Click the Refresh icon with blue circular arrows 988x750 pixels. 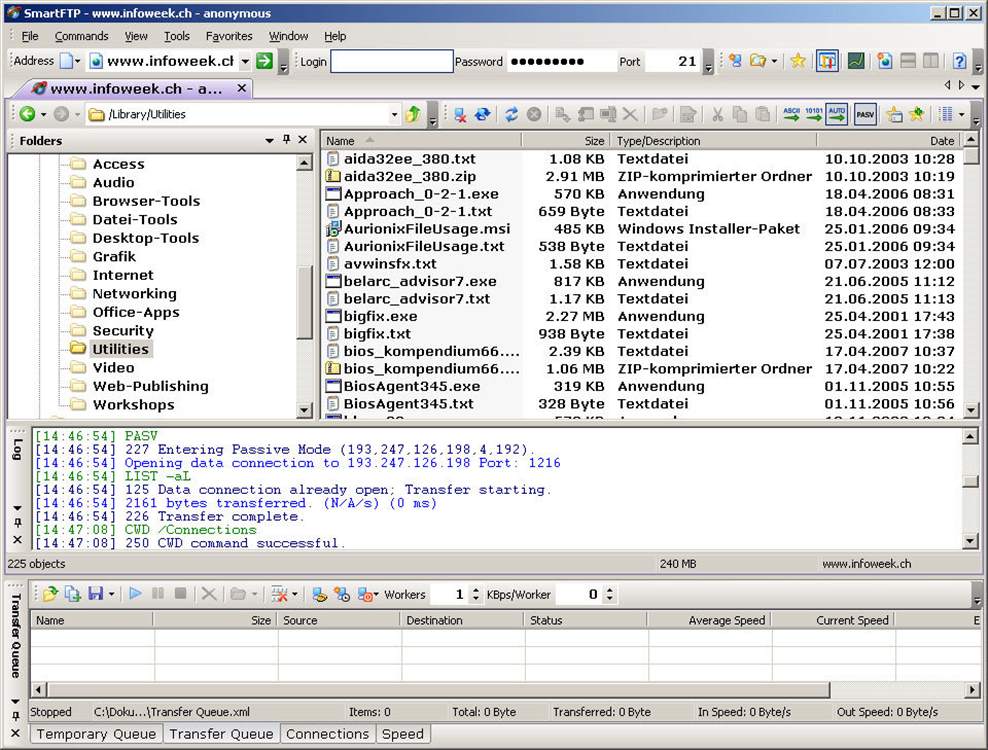point(511,114)
